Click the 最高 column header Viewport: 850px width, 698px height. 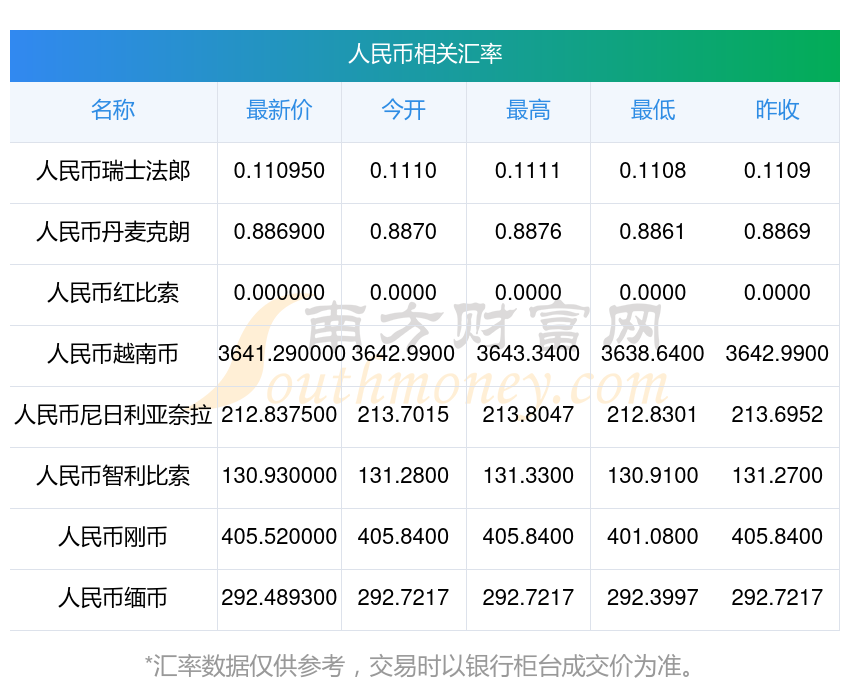click(528, 110)
